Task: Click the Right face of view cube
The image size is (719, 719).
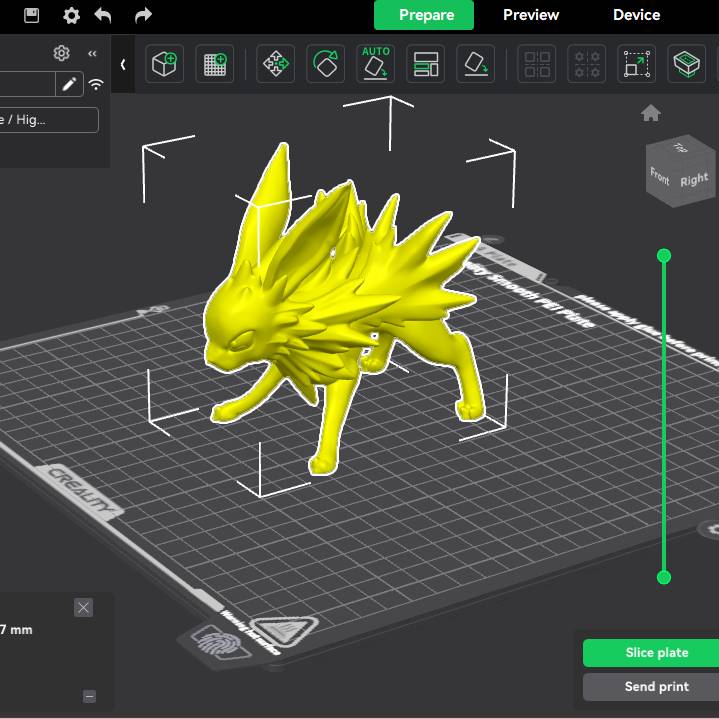Action: (x=694, y=179)
